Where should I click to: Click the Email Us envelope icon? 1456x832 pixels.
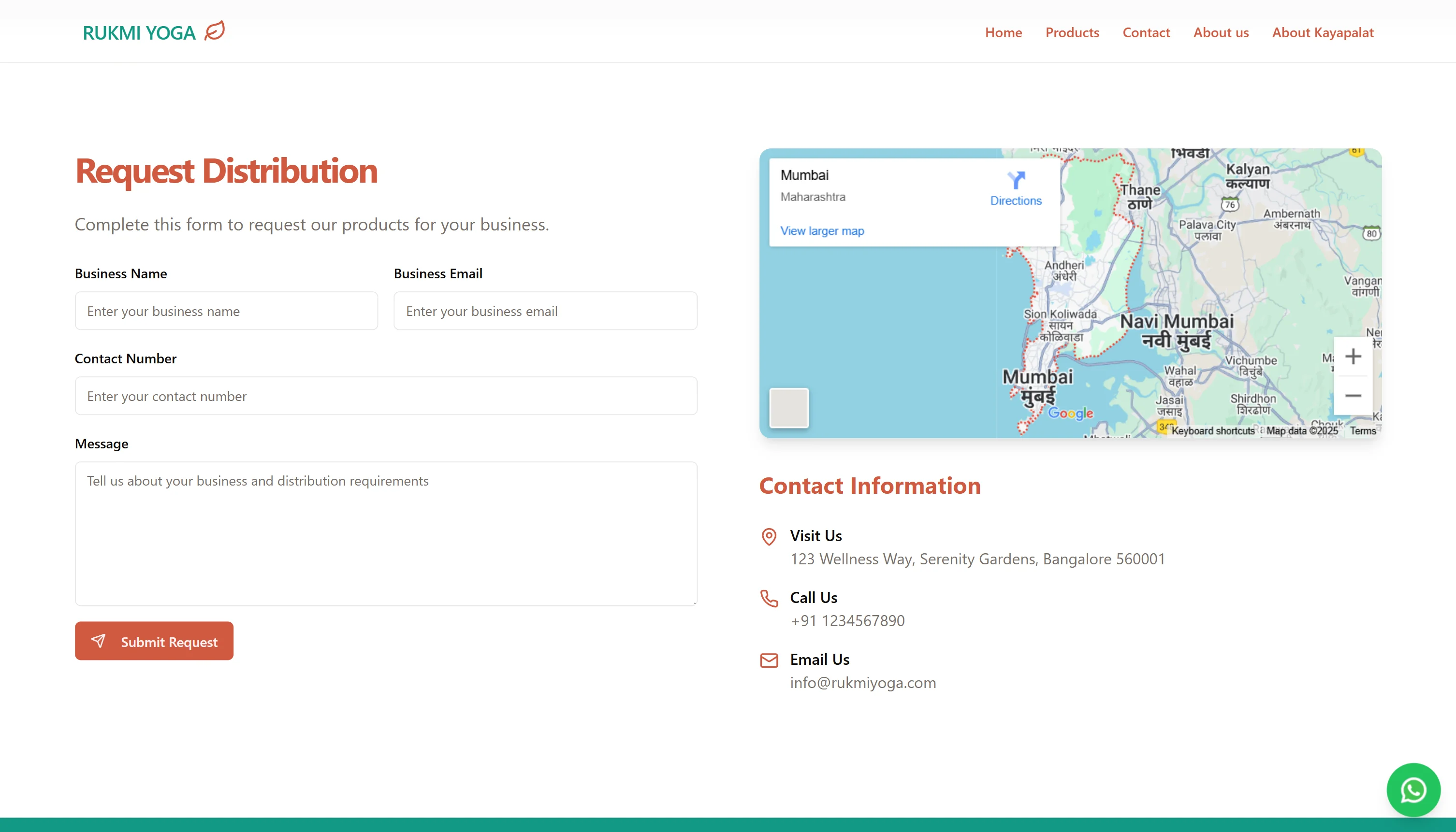tap(769, 660)
